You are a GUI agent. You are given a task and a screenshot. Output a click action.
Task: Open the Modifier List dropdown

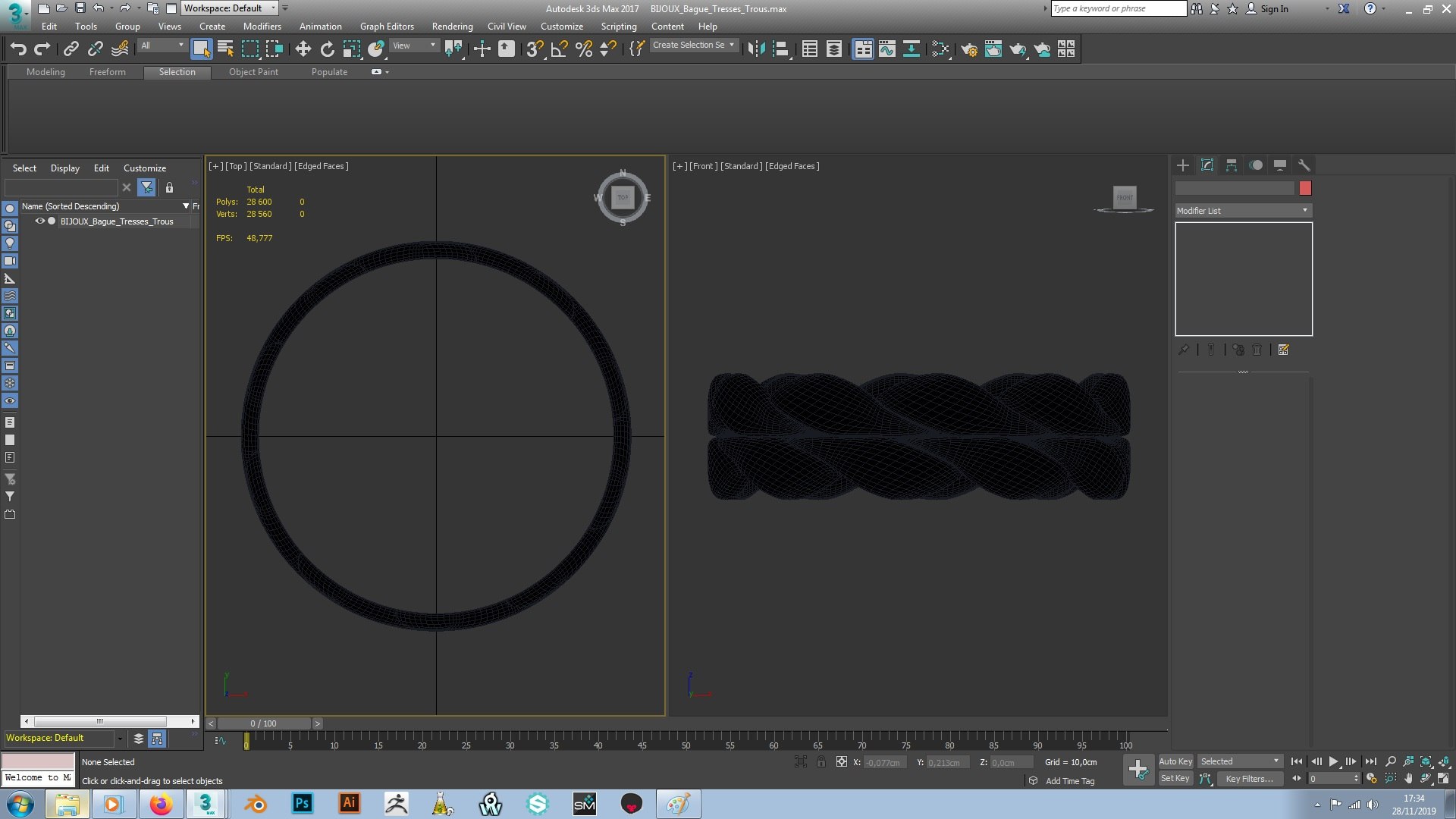(1242, 211)
